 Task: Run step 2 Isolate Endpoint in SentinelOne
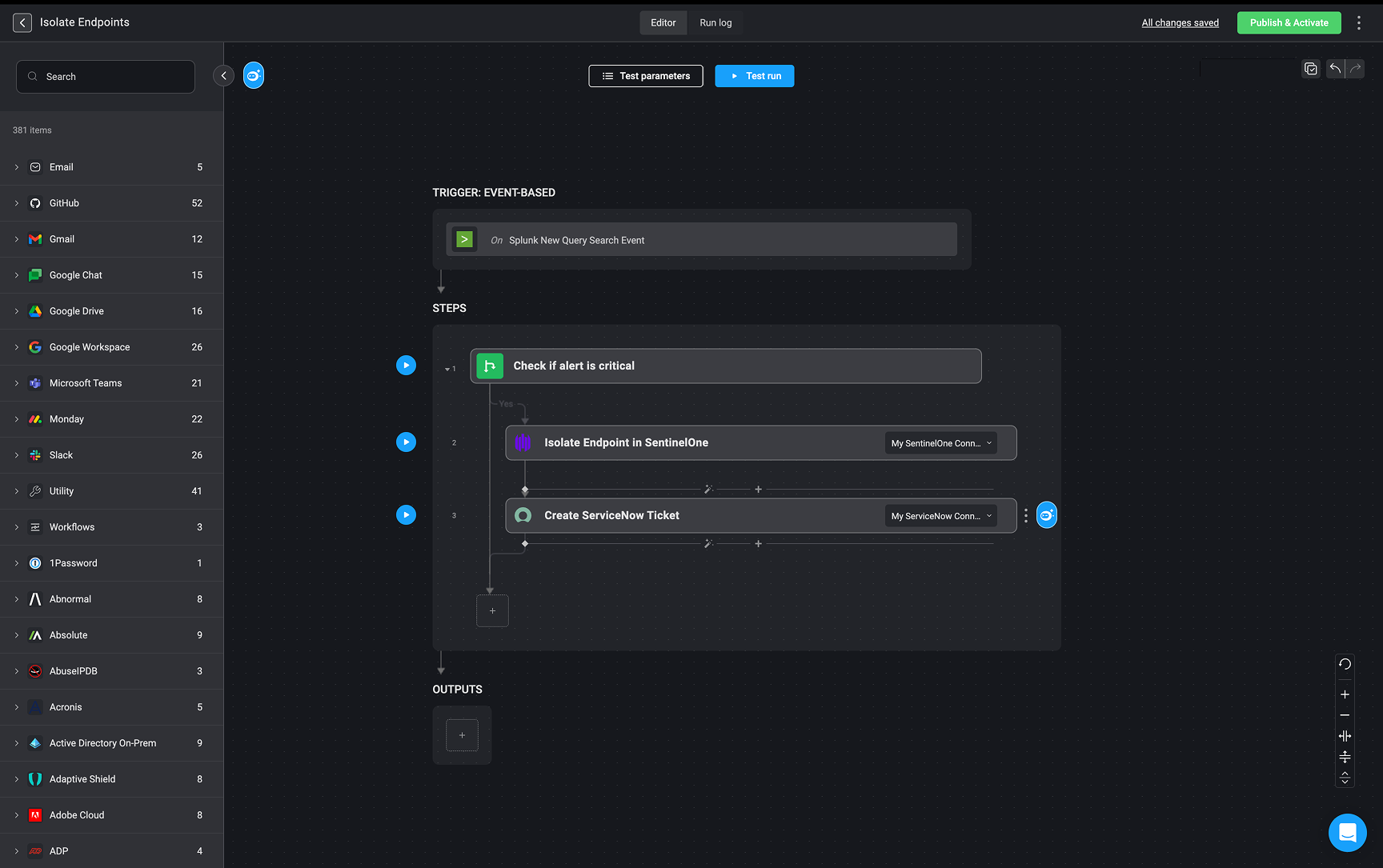(x=407, y=442)
